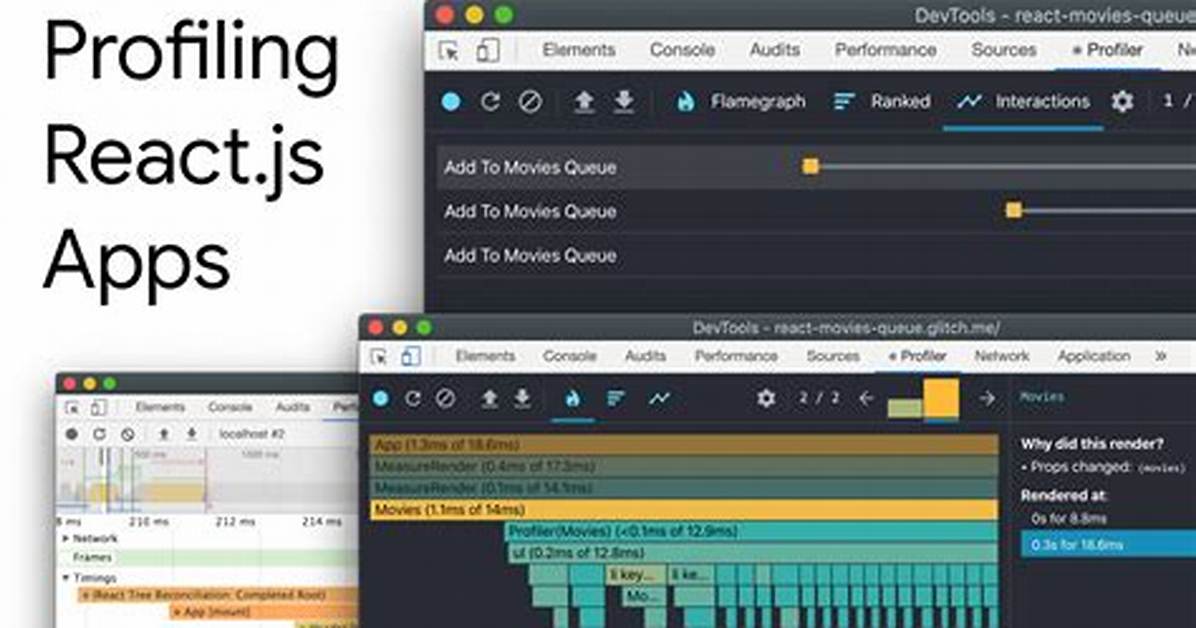
Task: Select second Add To Movies Queue interaction row
Action: click(816, 211)
